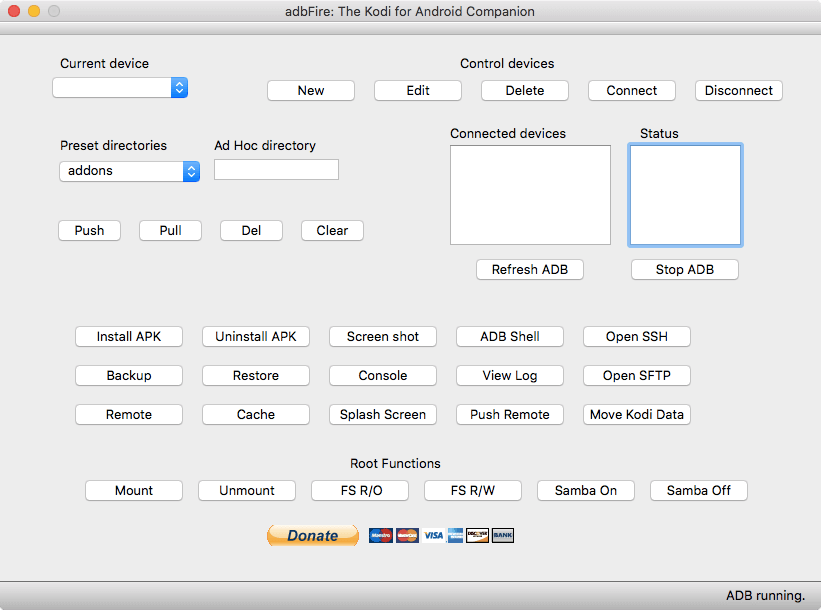Focus the Ad Hoc directory field

[x=276, y=170]
